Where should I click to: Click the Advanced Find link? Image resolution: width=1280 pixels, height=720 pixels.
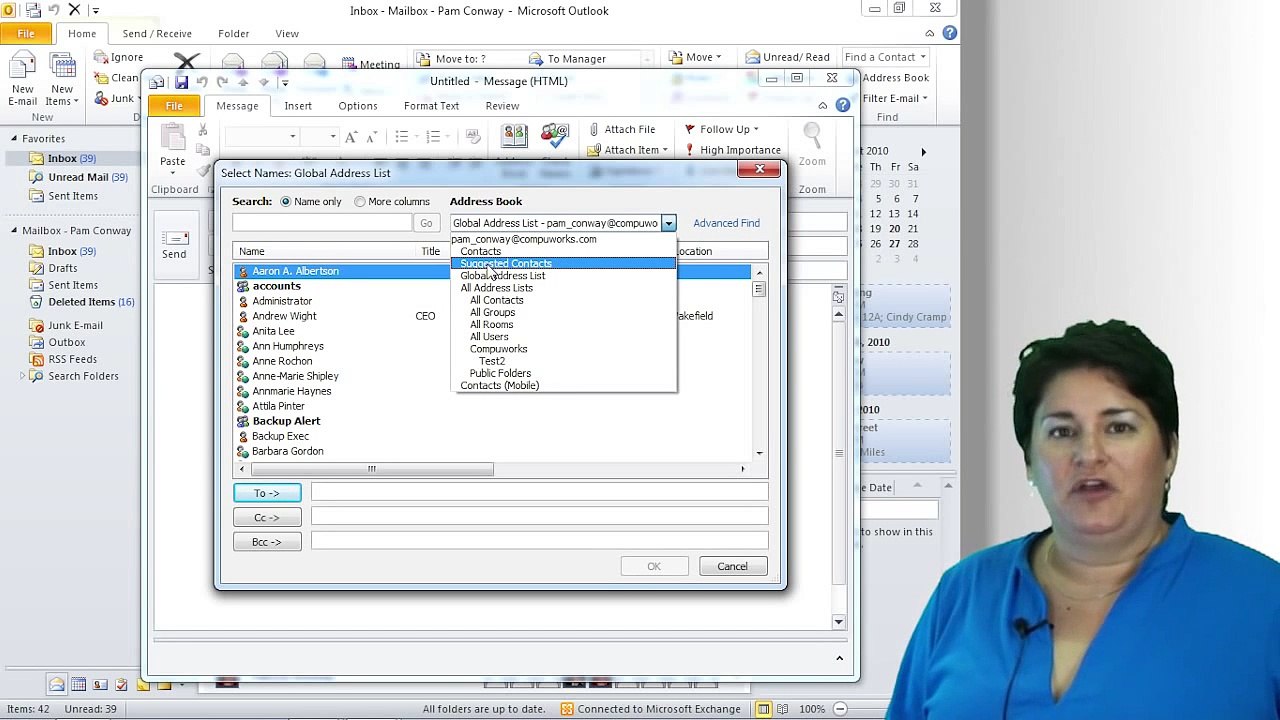[726, 224]
